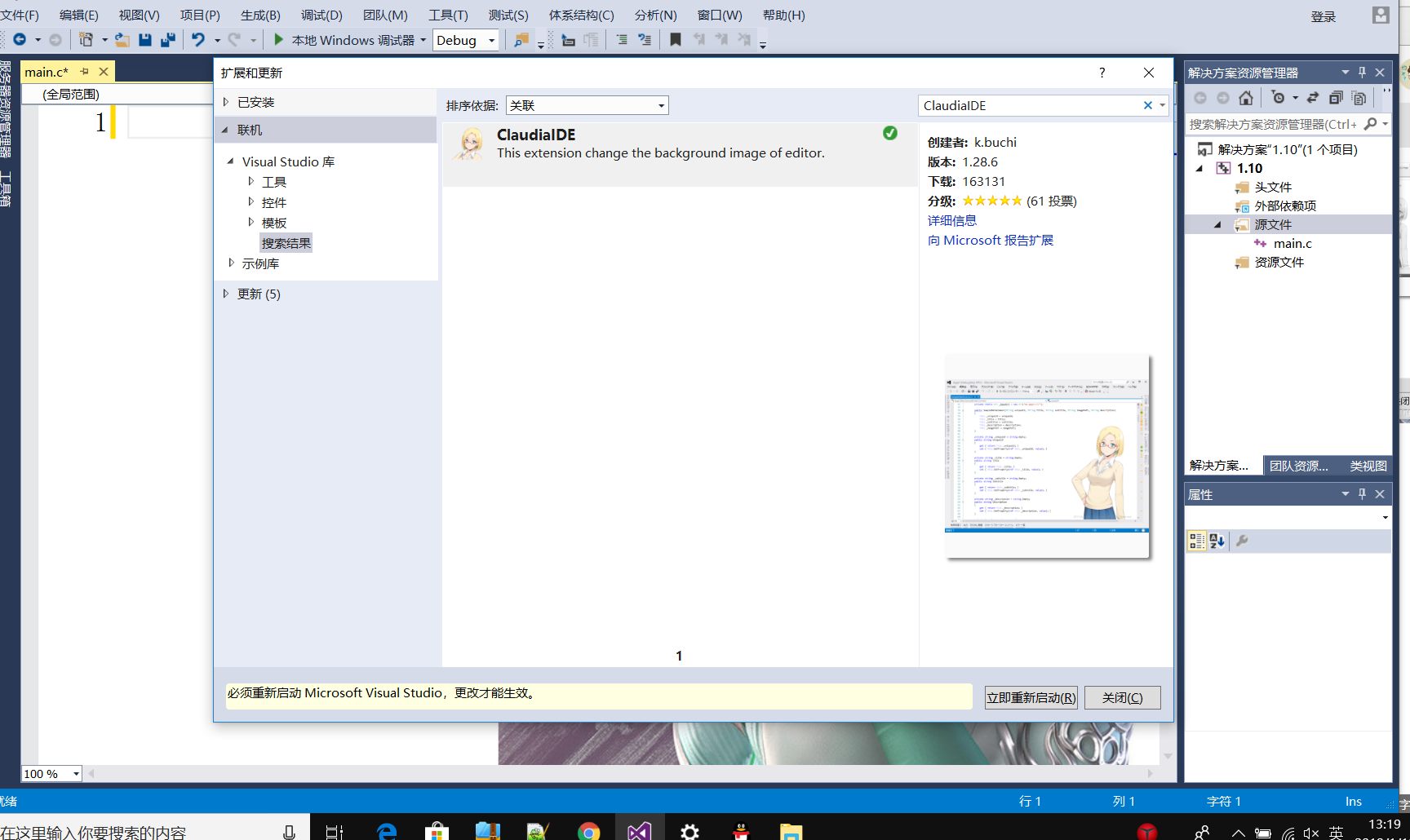Click the Show All Files icon

click(1359, 98)
